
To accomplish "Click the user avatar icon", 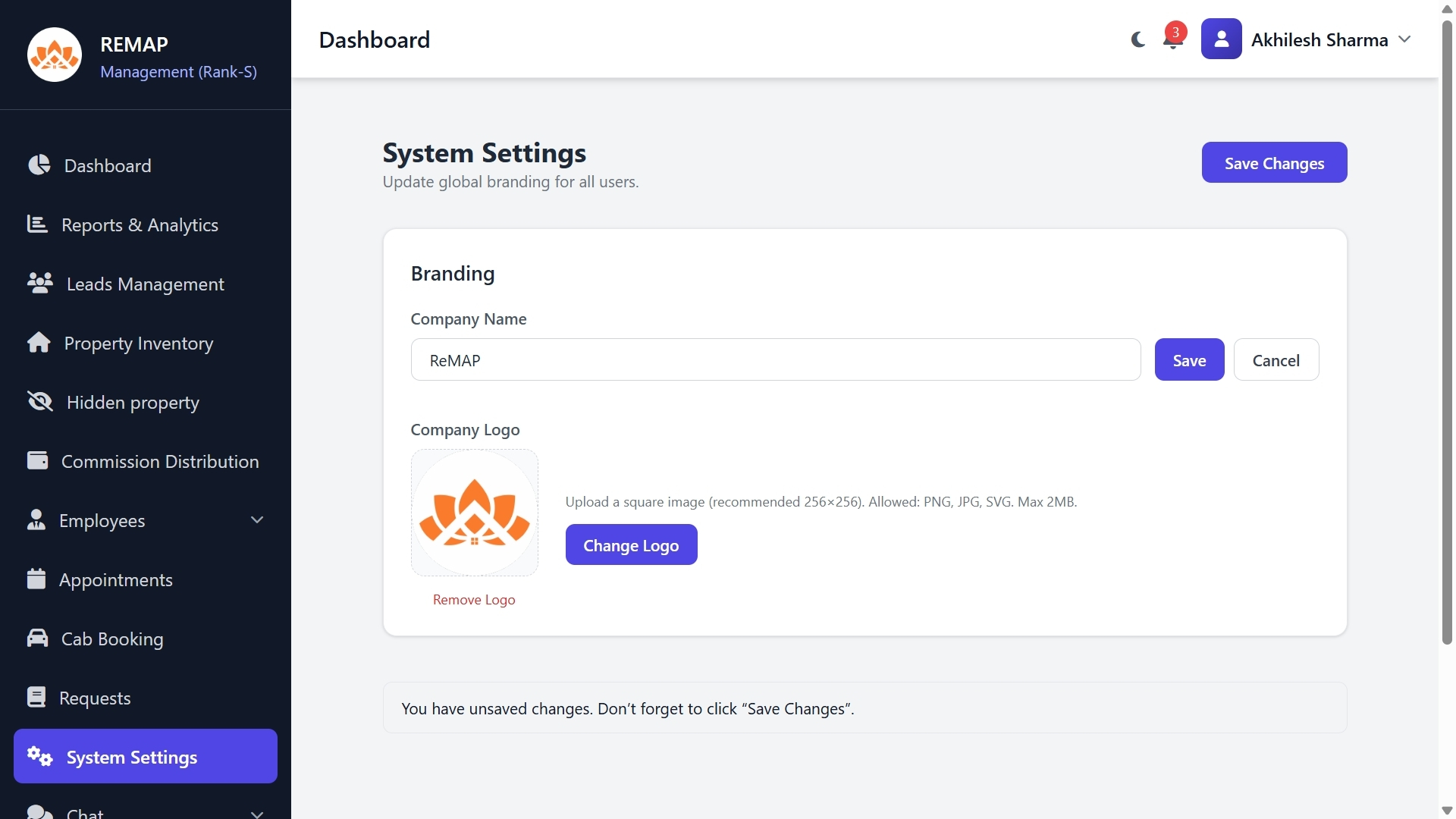I will (x=1222, y=39).
